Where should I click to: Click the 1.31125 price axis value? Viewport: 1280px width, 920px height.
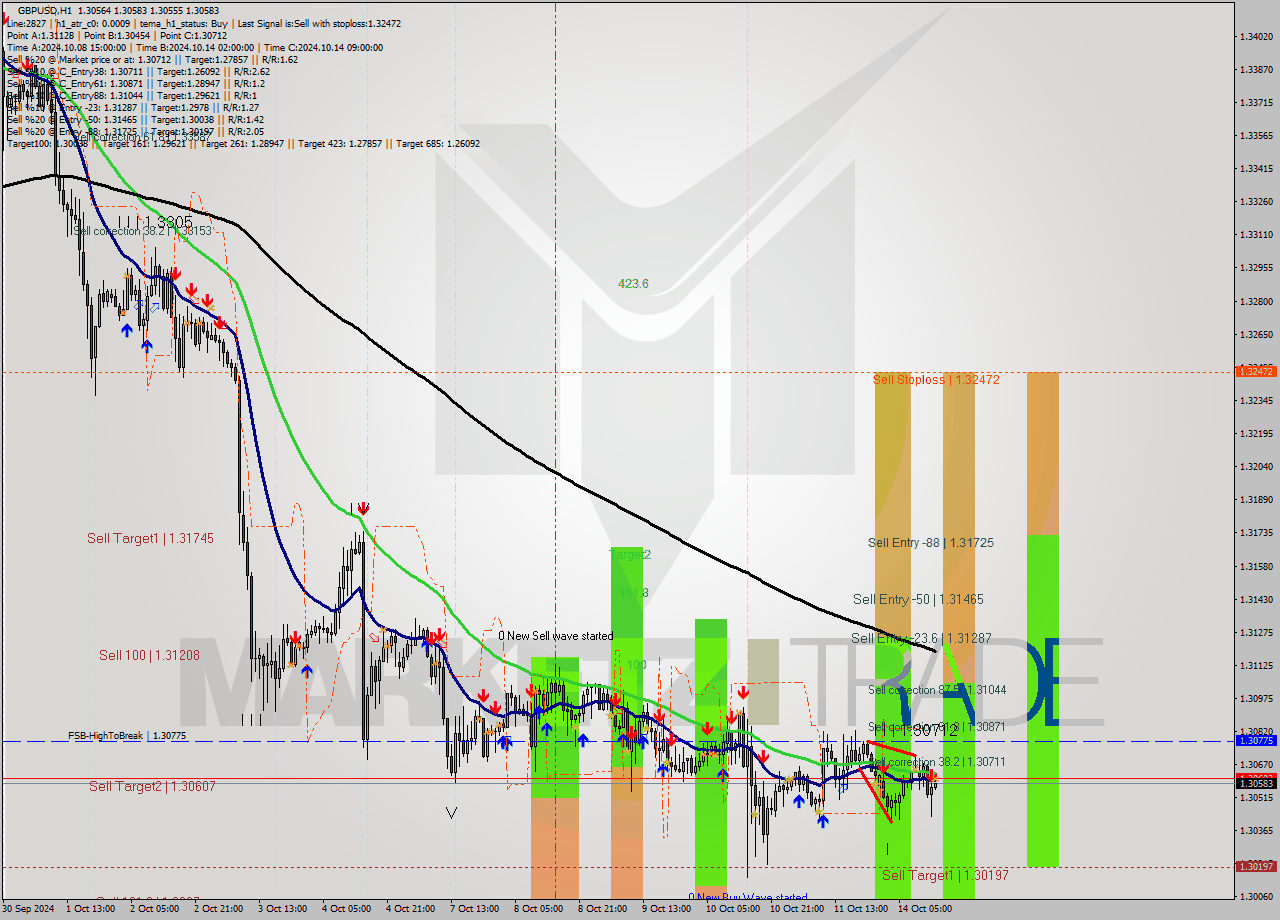pyautogui.click(x=1256, y=666)
